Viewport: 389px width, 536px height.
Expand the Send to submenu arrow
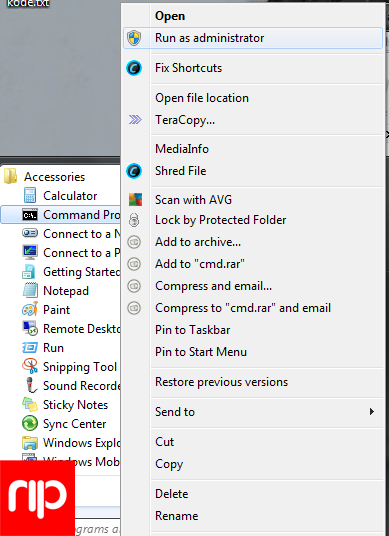click(372, 412)
